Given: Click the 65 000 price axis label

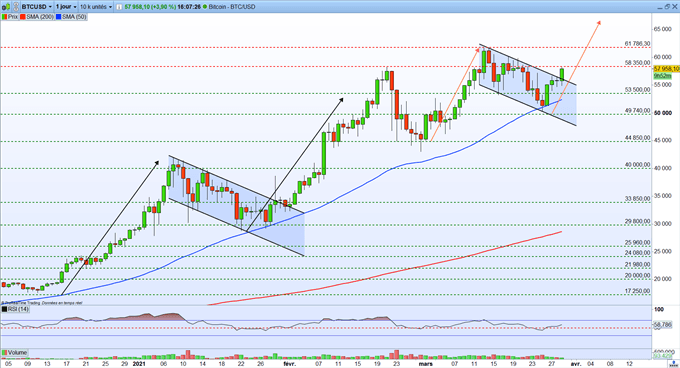Looking at the screenshot, I should click(x=663, y=29).
